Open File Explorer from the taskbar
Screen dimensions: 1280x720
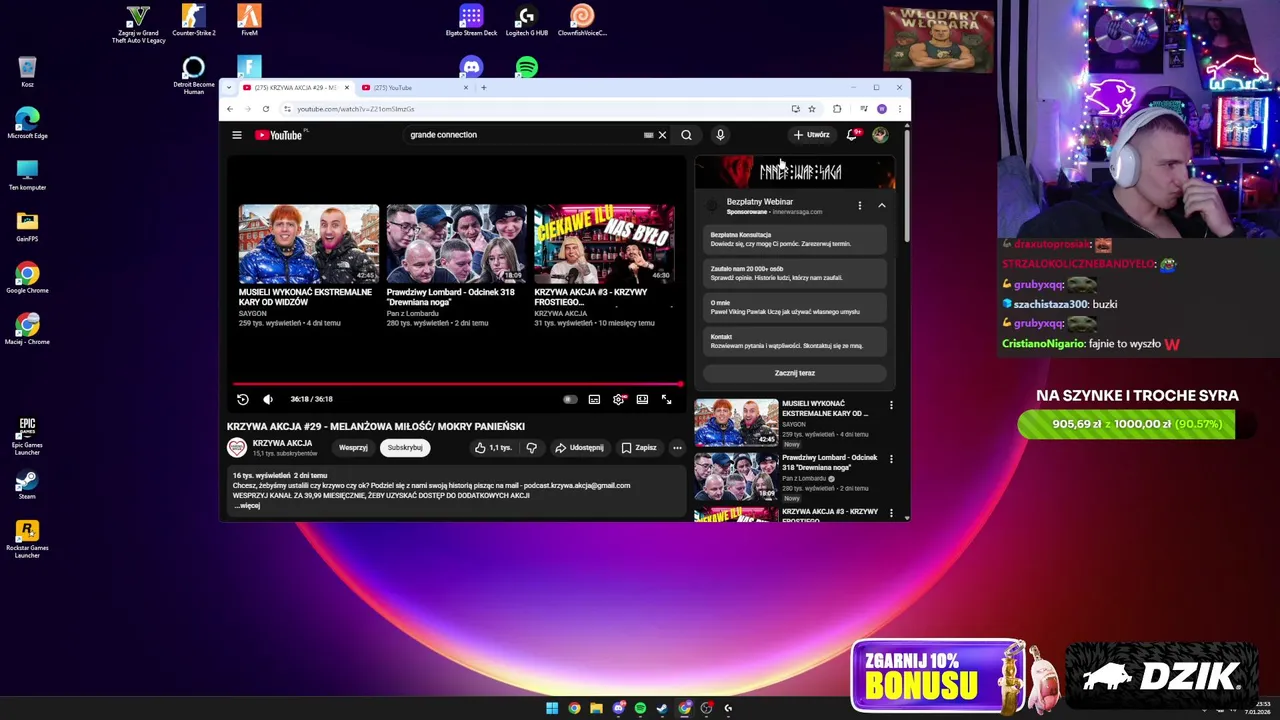click(x=596, y=708)
